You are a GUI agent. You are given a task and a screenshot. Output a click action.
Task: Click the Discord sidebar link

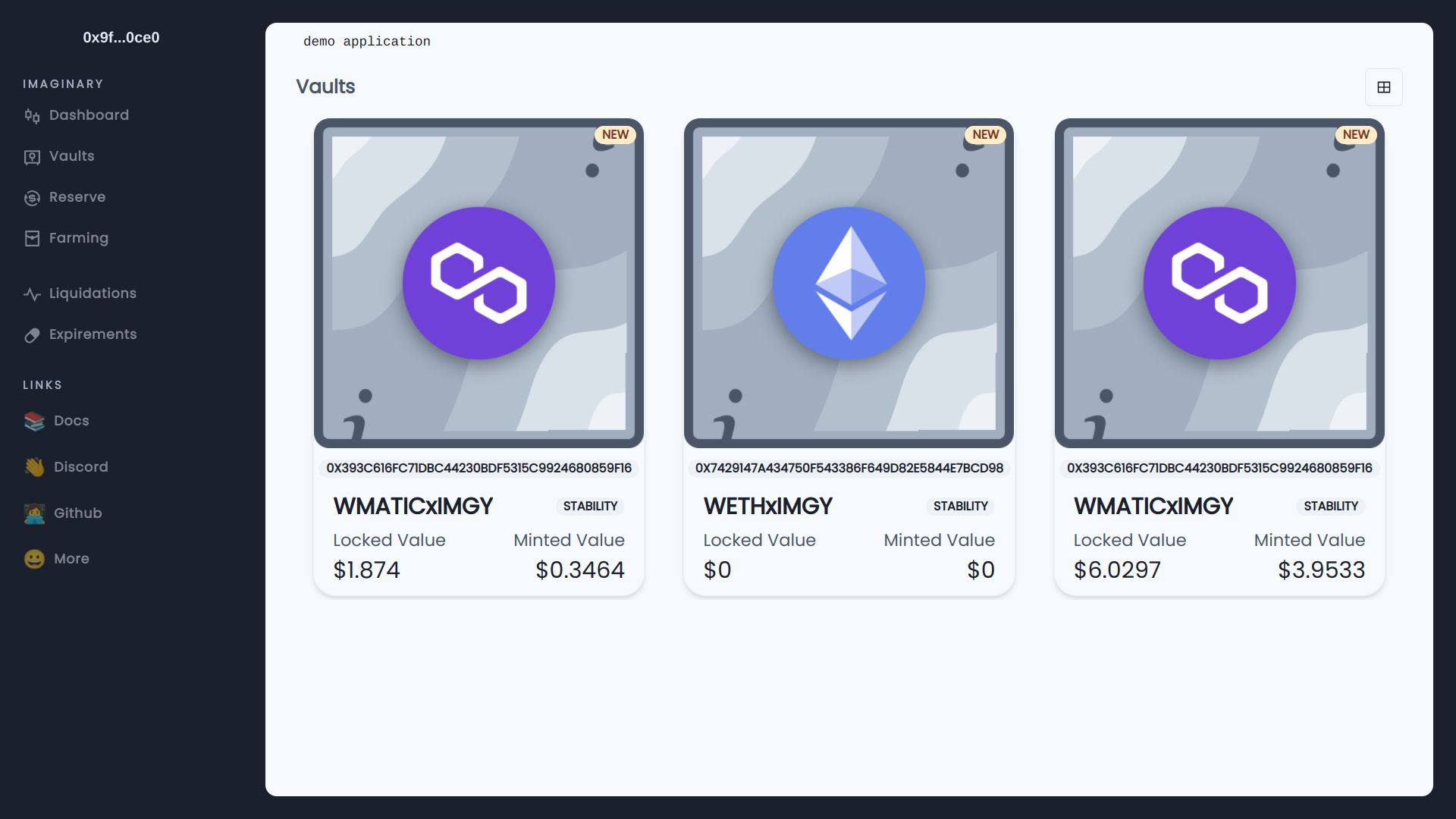click(x=81, y=467)
